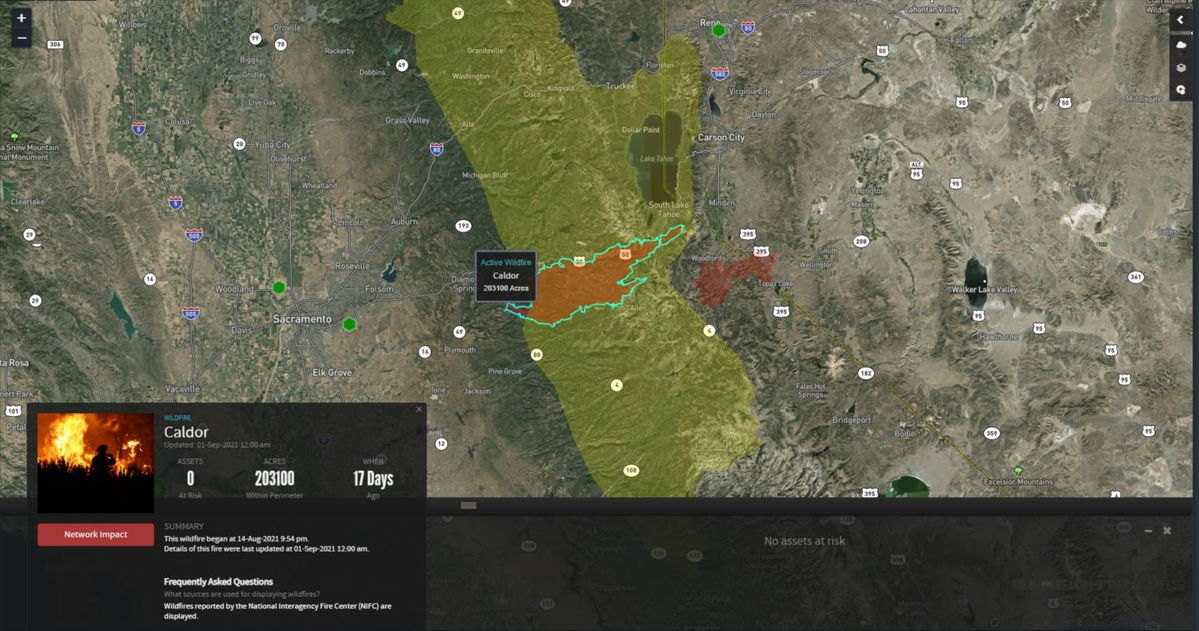Zoom in the map with the plus button
The image size is (1199, 631).
[x=21, y=18]
